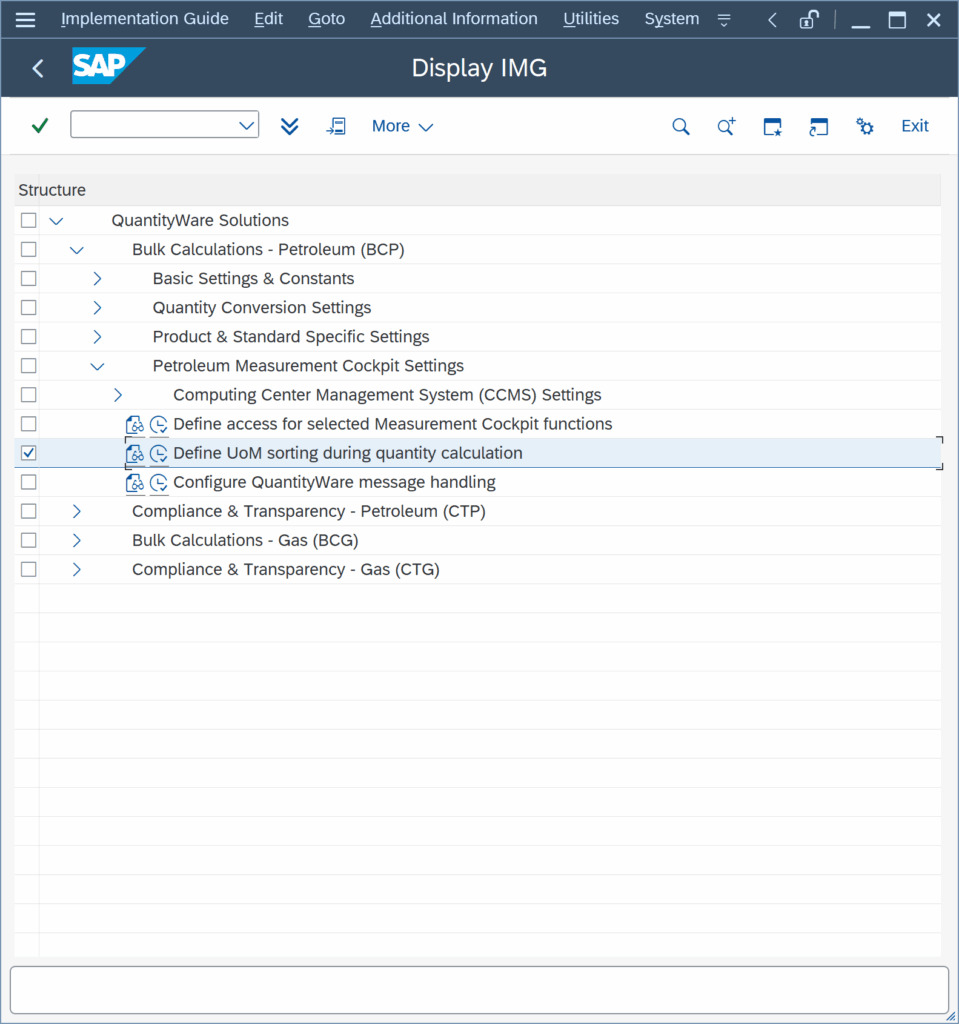Expand Product & Standard Specific Settings node
Screen dimensions: 959x1024
click(x=97, y=337)
